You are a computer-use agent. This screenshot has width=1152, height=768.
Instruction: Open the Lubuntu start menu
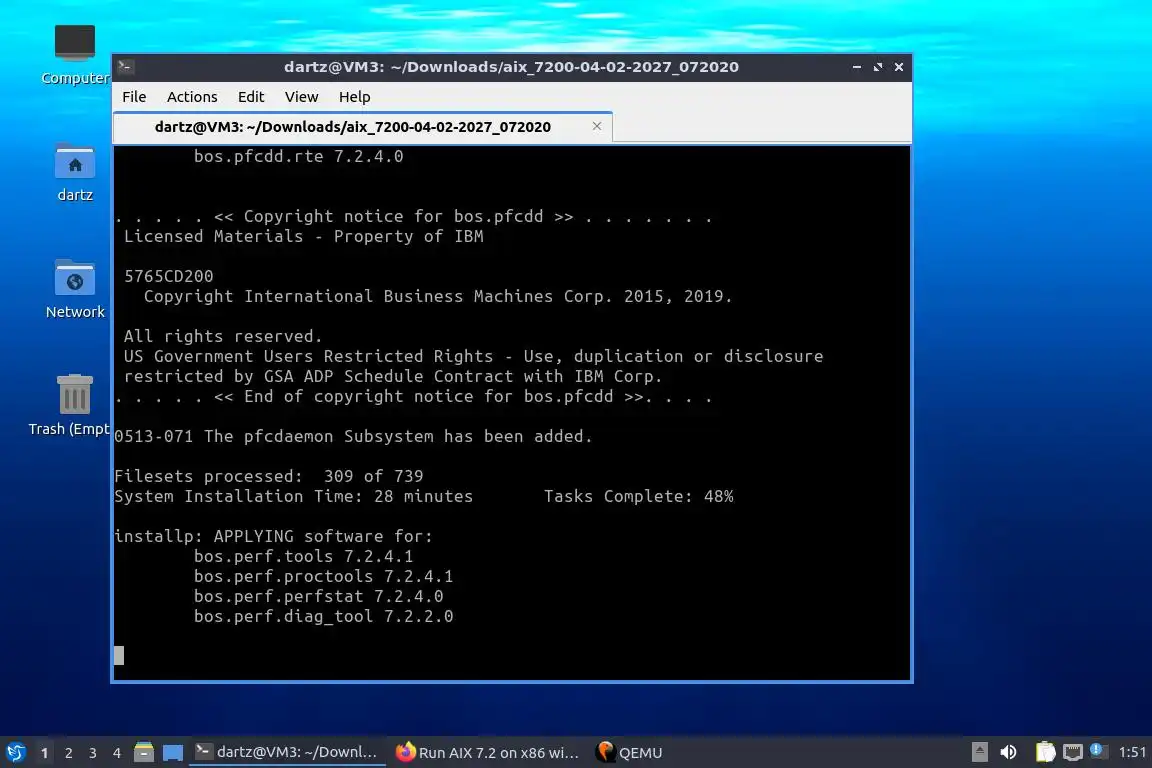tap(15, 752)
